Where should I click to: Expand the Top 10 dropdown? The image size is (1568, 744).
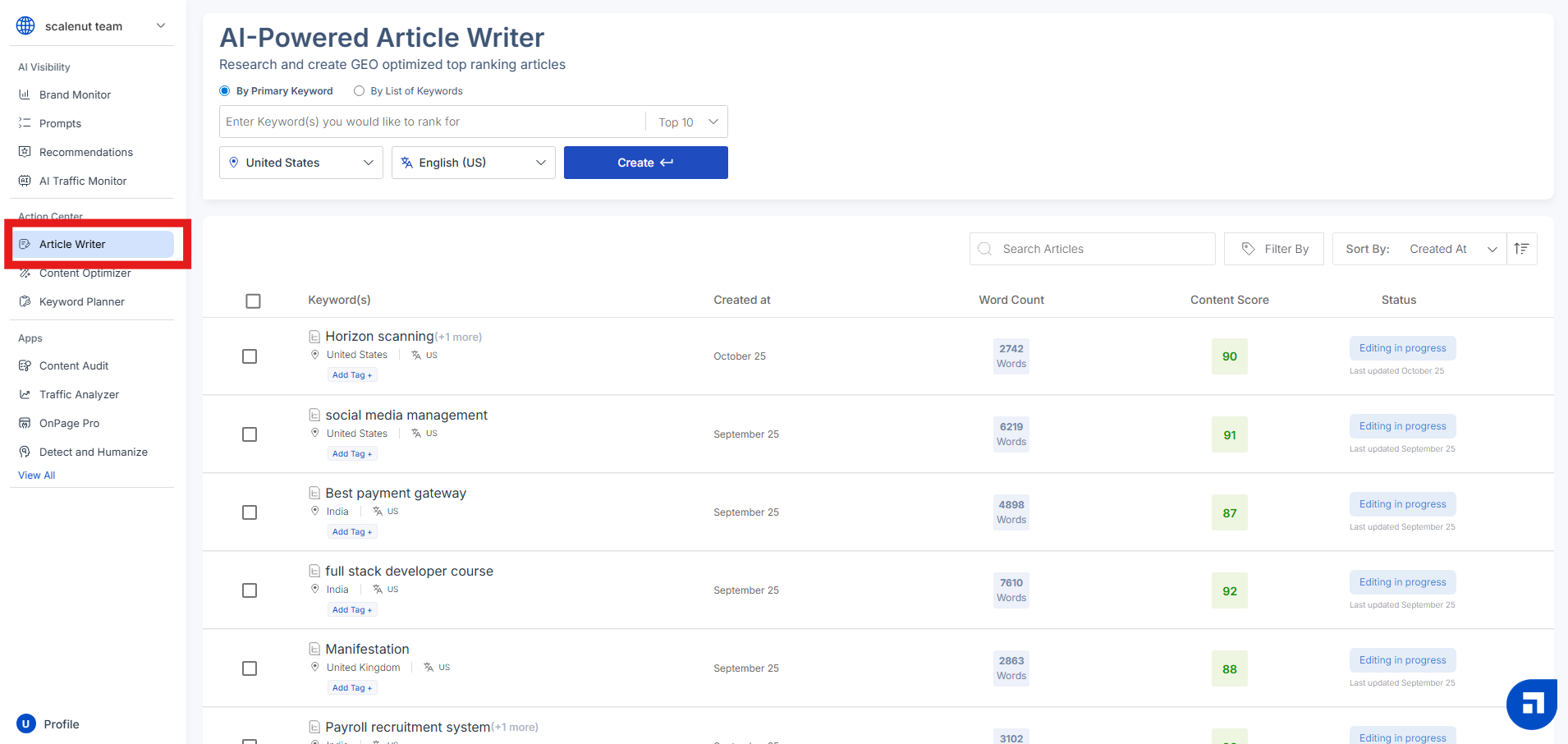coord(687,122)
